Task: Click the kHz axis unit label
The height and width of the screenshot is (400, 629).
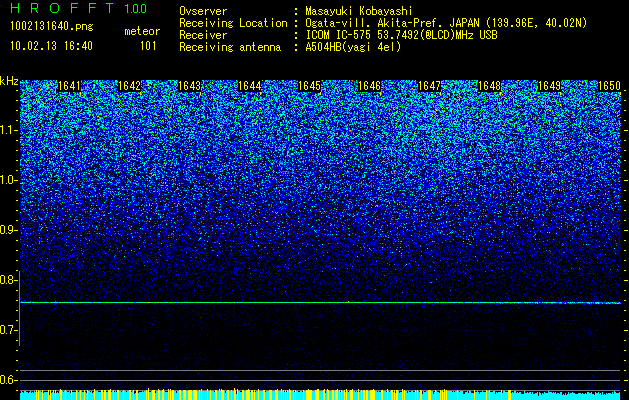Action: click(9, 81)
